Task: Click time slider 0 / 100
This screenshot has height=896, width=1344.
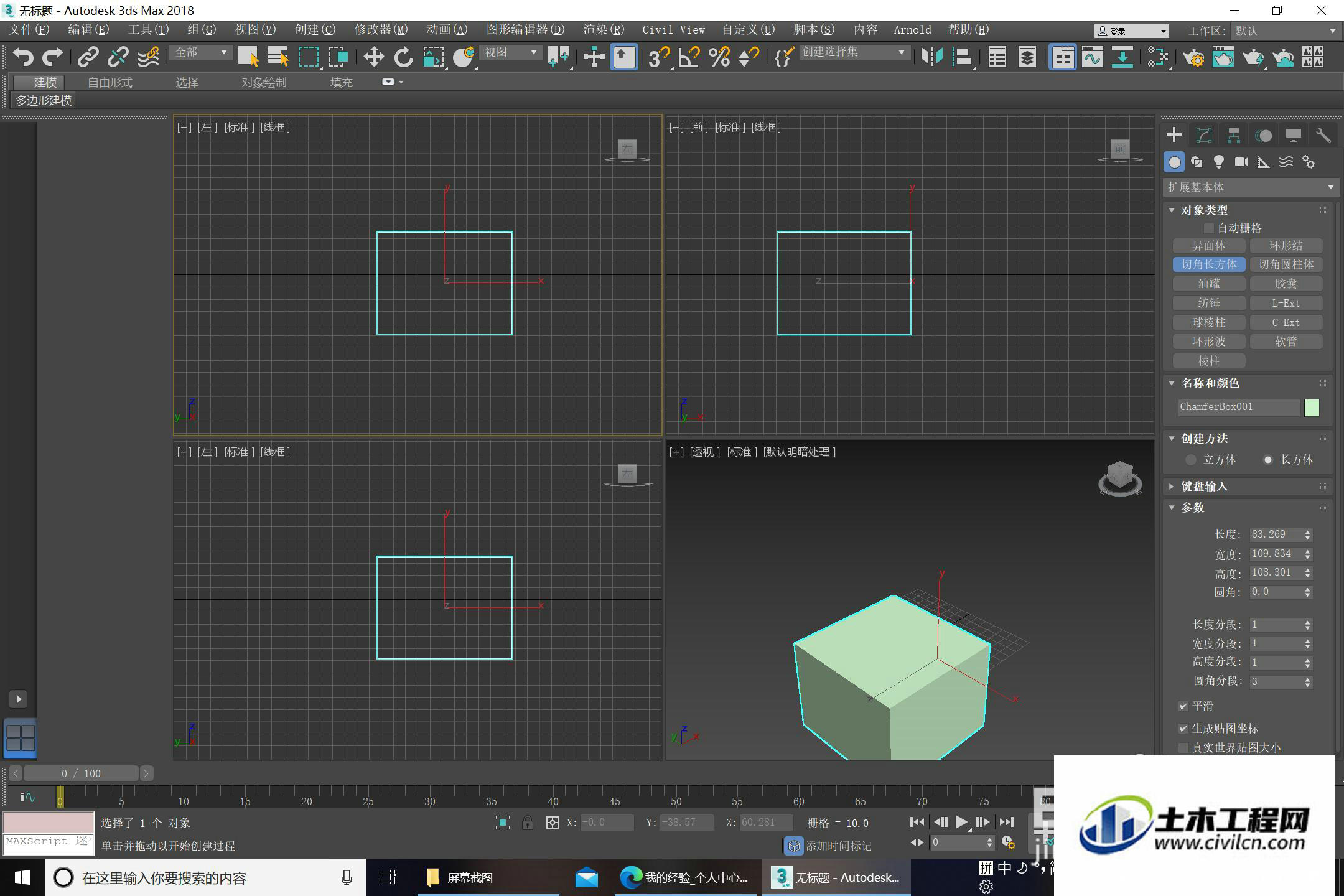Action: pyautogui.click(x=81, y=773)
